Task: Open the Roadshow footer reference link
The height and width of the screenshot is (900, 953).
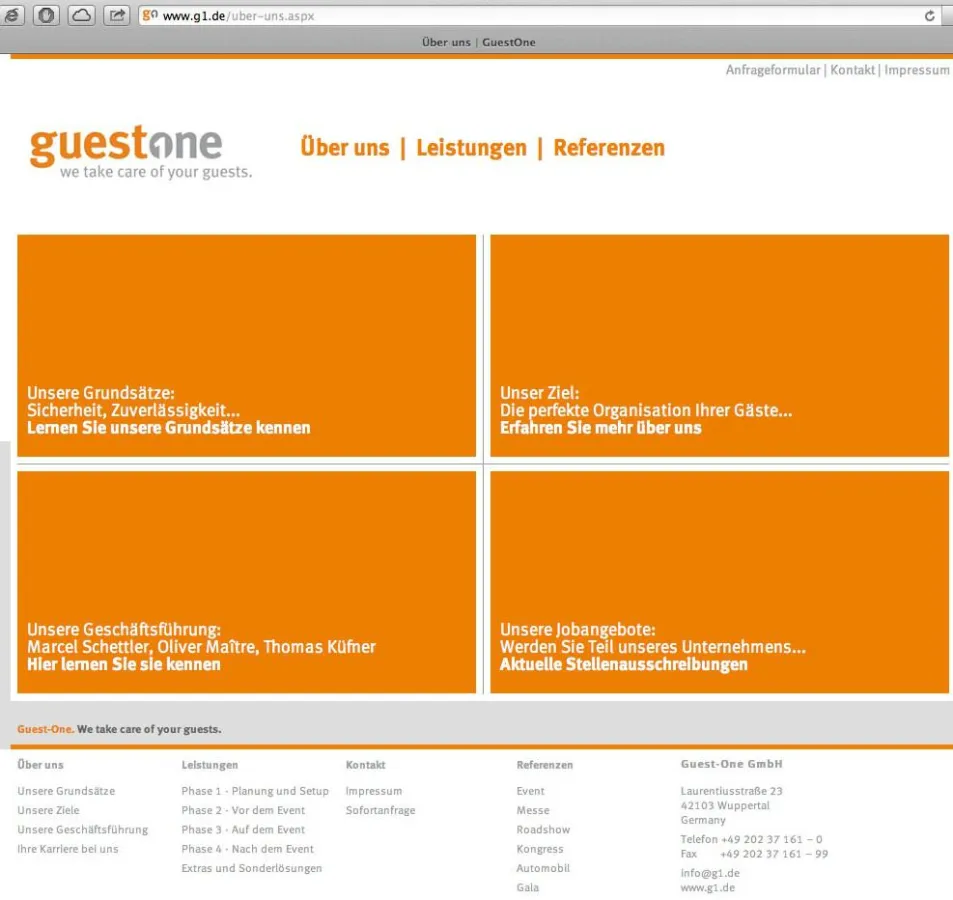Action: click(543, 830)
